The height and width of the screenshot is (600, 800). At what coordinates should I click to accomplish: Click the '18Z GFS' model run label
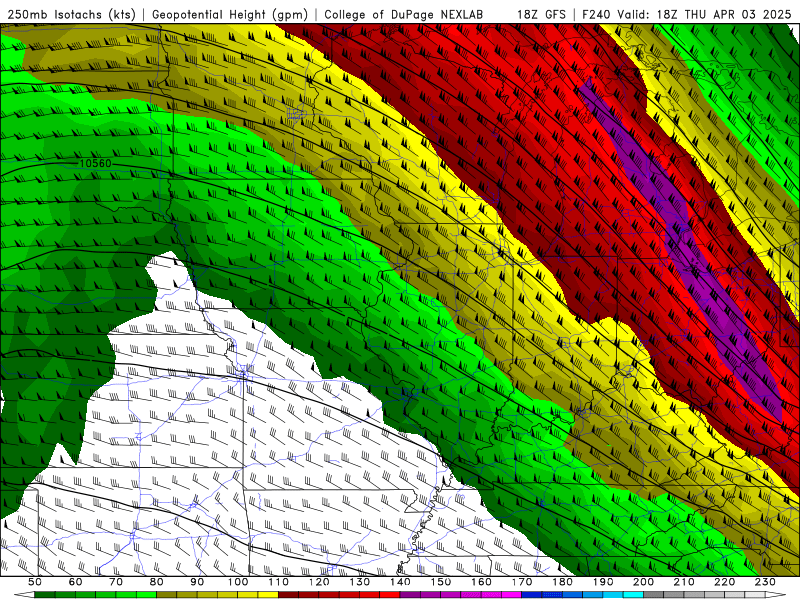541,15
